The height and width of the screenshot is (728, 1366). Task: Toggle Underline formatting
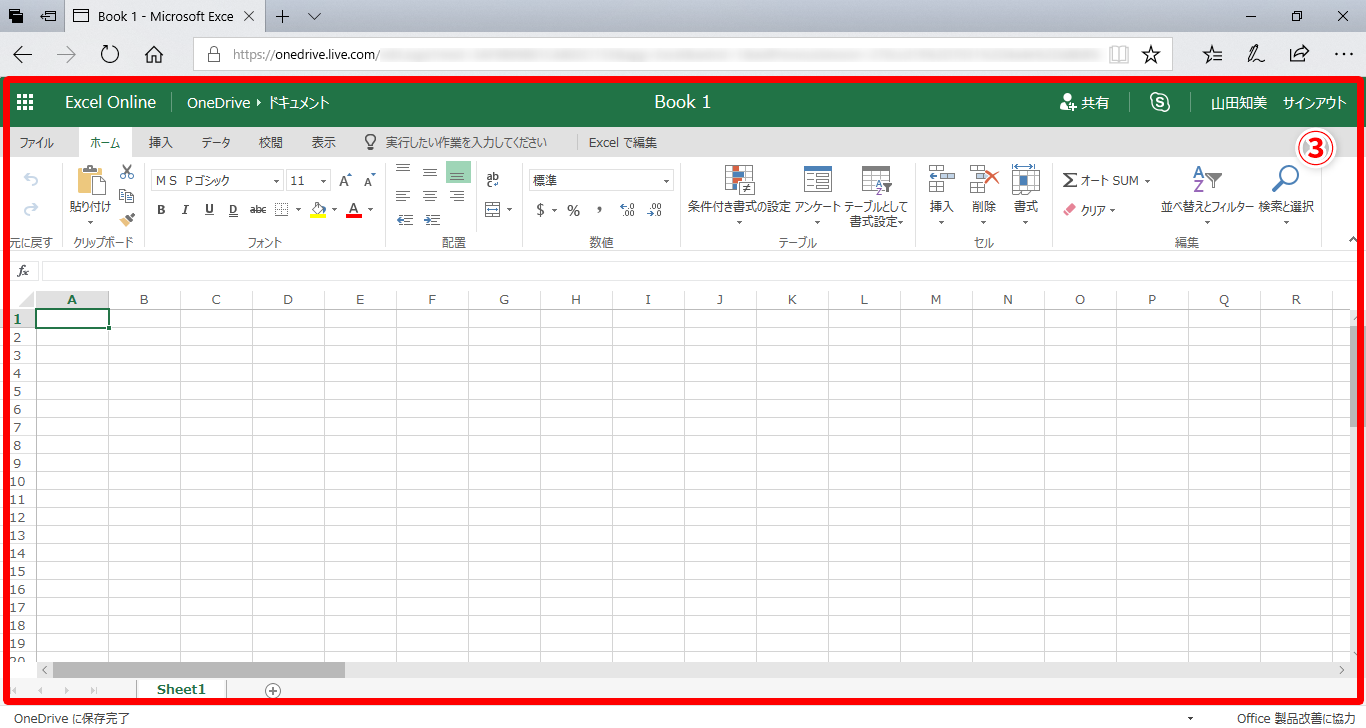tap(209, 210)
